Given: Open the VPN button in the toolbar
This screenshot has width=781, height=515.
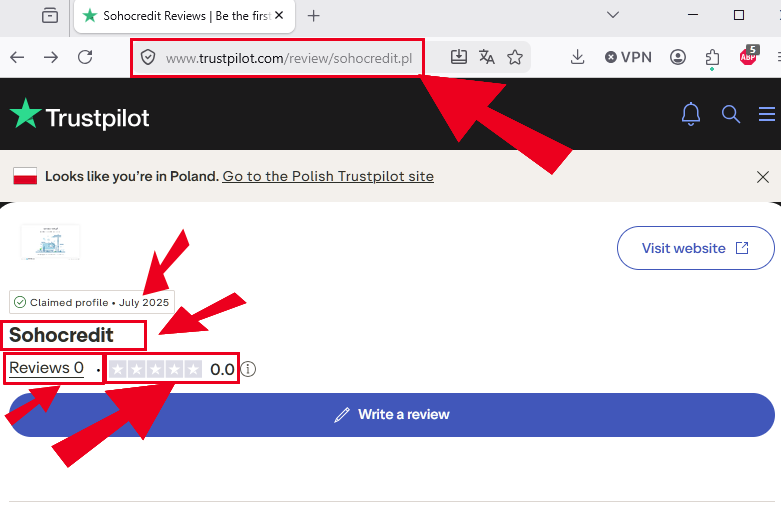Looking at the screenshot, I should click(628, 57).
